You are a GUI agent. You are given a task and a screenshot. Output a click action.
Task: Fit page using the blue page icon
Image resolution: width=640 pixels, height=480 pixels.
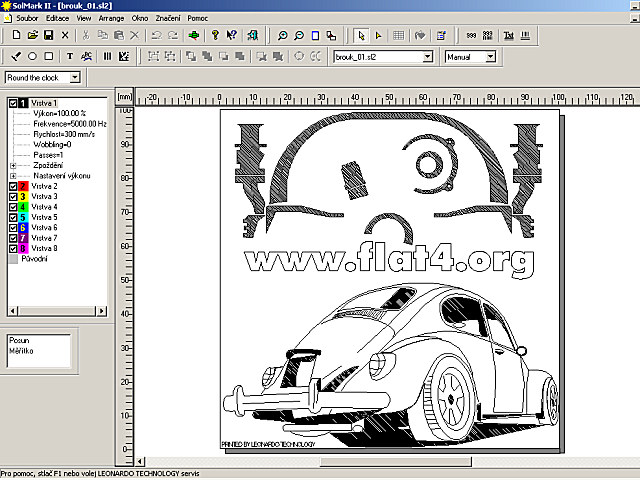[315, 36]
